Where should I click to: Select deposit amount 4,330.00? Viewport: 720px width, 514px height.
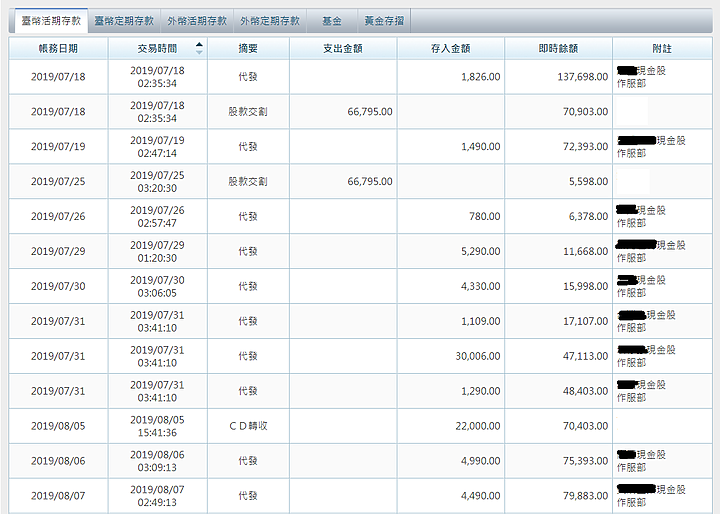click(x=481, y=286)
